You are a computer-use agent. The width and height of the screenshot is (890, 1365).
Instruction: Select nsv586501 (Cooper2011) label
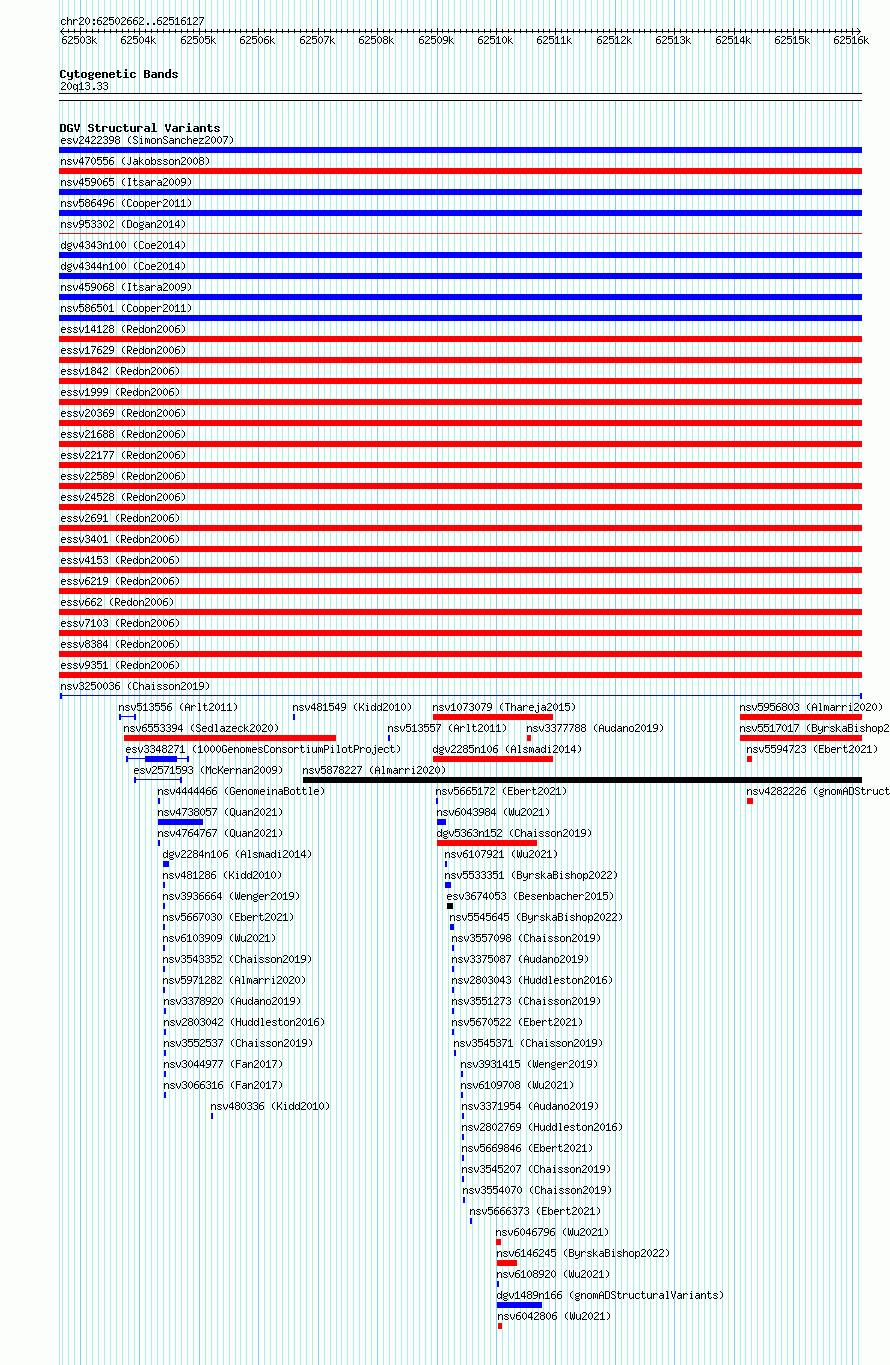pyautogui.click(x=125, y=308)
